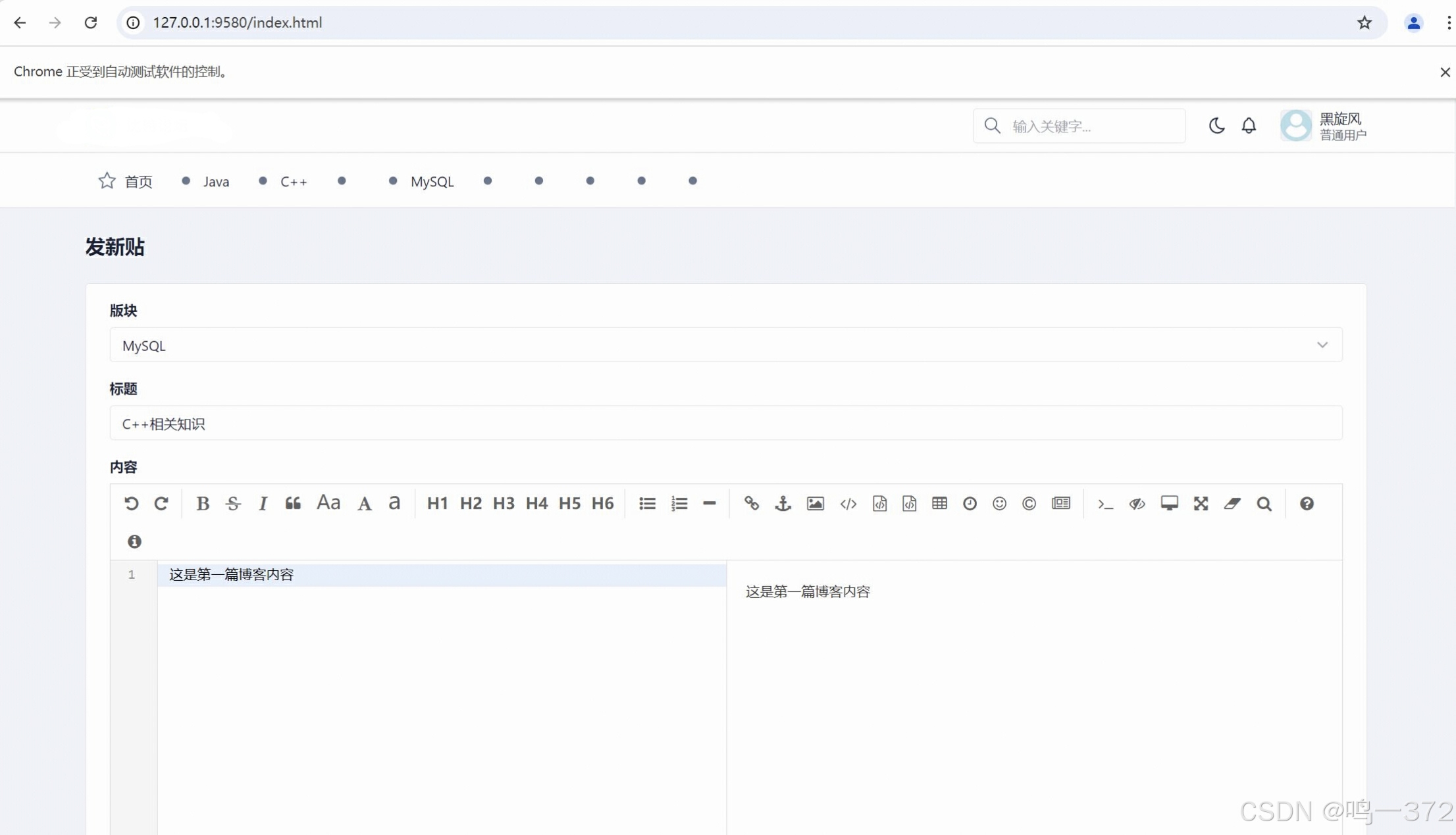Click the chevron arrow in the board selector
The height and width of the screenshot is (835, 1456).
(x=1322, y=345)
